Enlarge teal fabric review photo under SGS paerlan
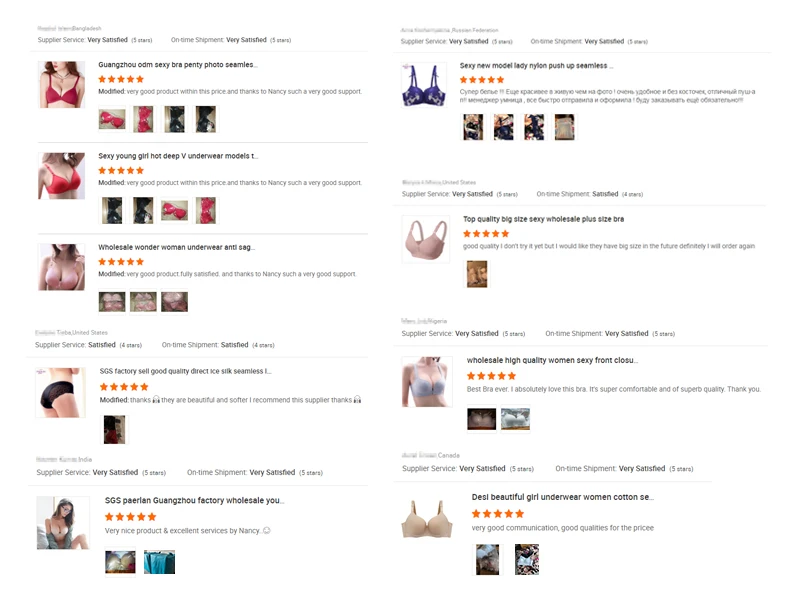 pyautogui.click(x=159, y=562)
